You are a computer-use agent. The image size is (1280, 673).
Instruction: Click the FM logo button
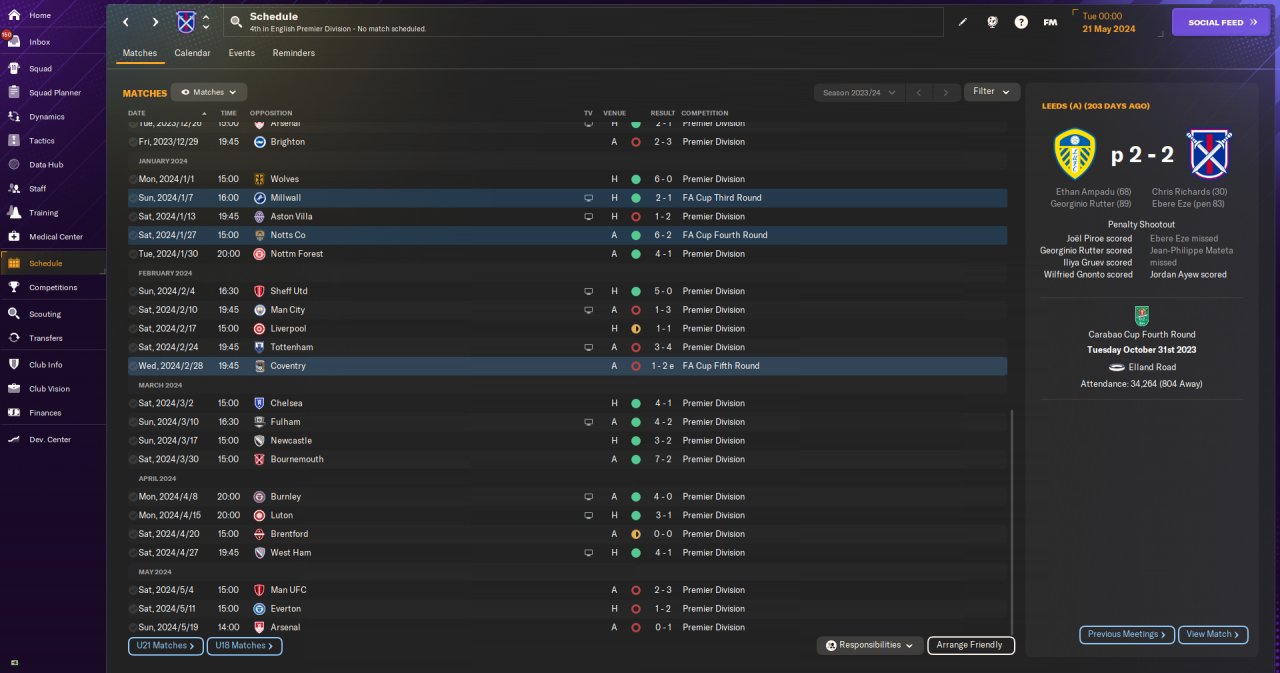(x=1050, y=22)
